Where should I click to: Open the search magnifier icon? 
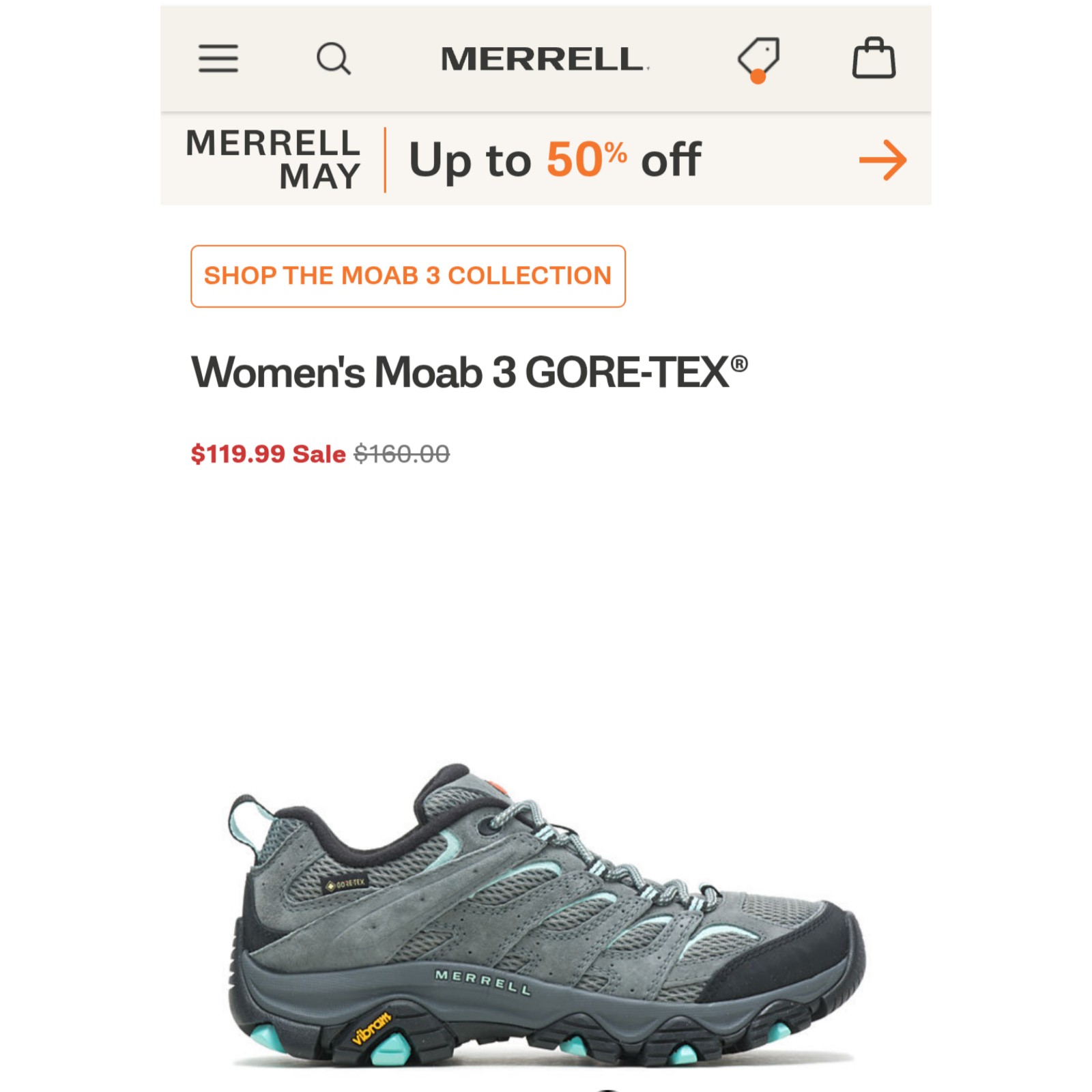tap(334, 59)
